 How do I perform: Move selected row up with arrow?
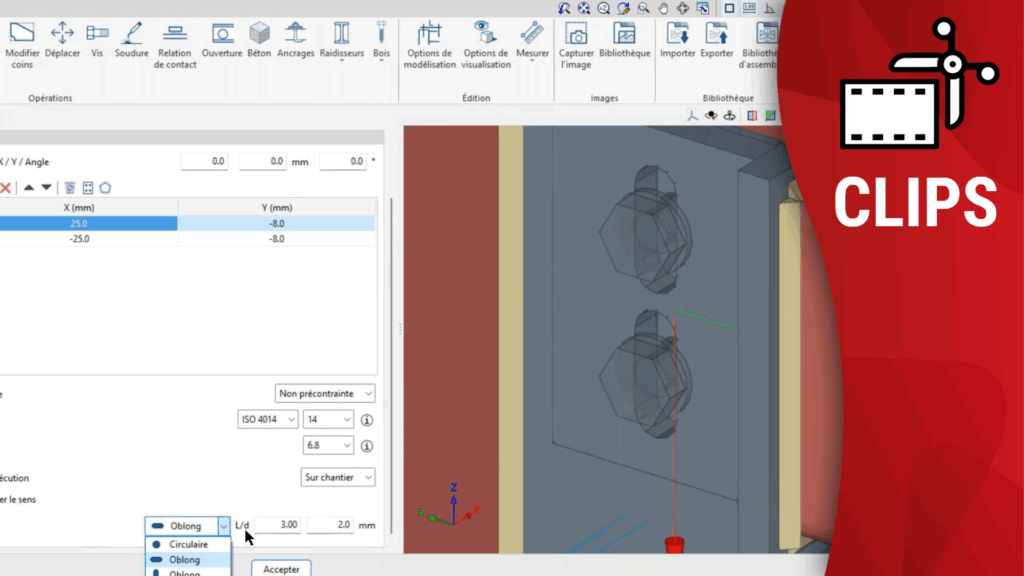click(29, 187)
